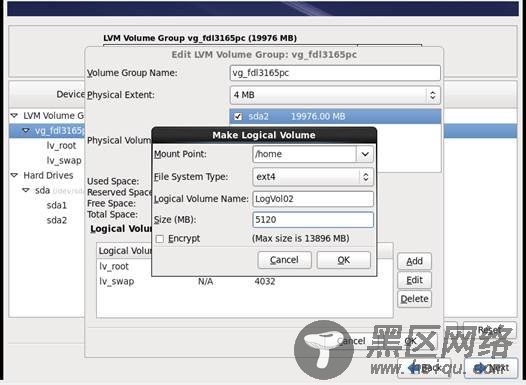Screen dimensions: 526x385
Task: Select sda1 partition in the device tree
Action: coord(57,205)
